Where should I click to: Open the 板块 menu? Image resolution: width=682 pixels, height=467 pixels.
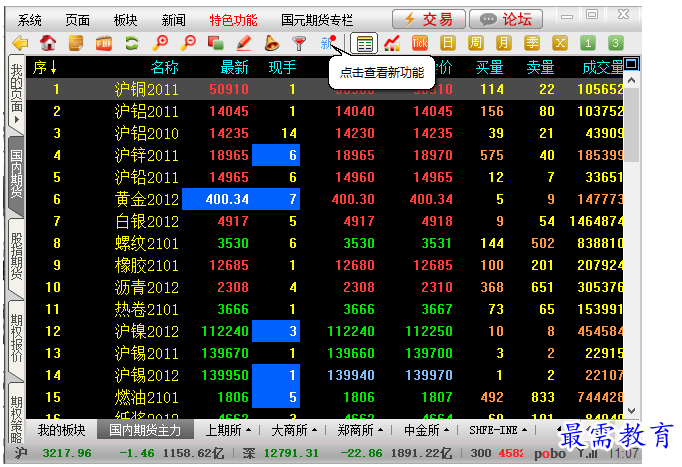click(x=126, y=19)
